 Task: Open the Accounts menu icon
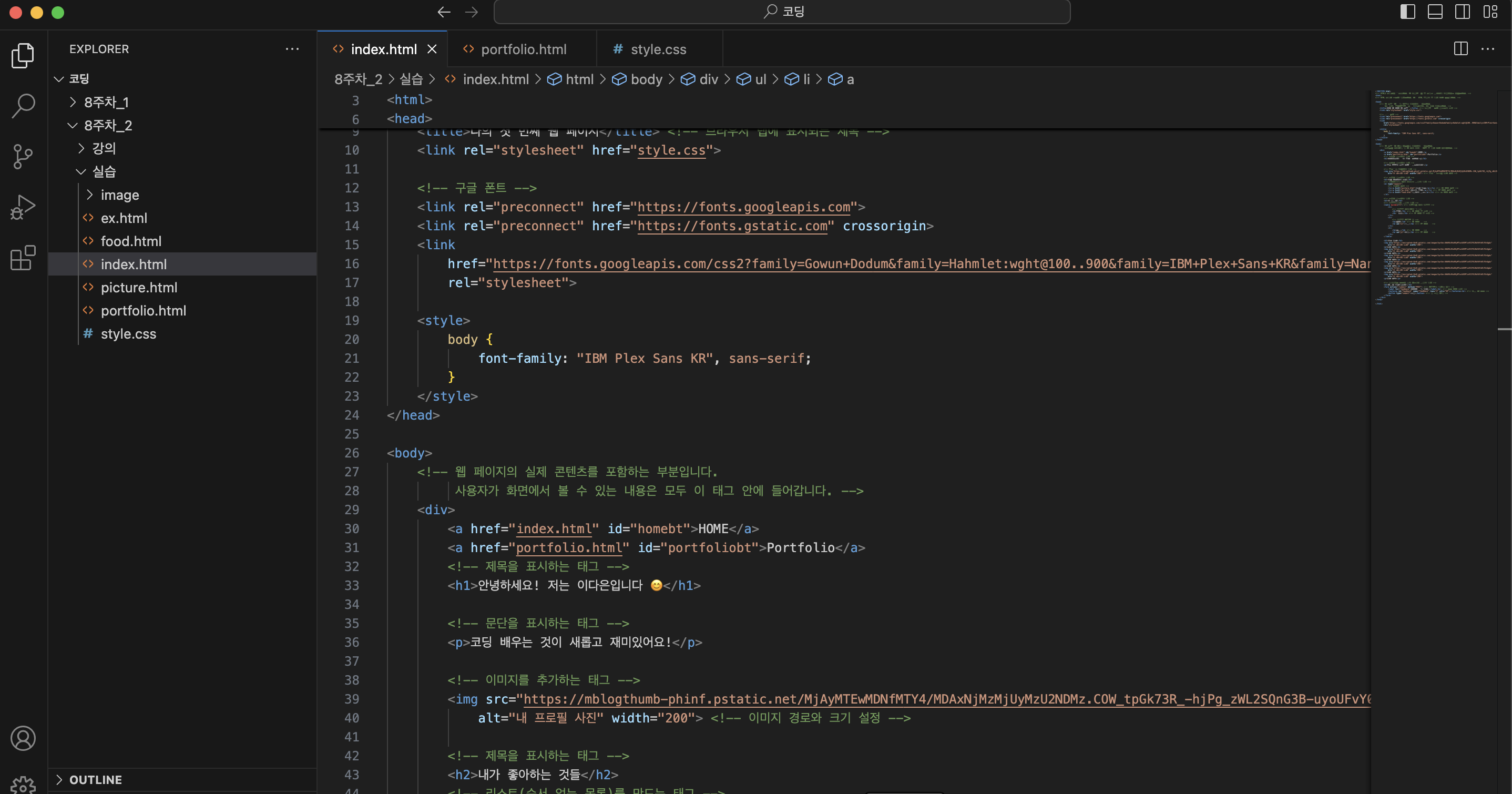pos(23,738)
